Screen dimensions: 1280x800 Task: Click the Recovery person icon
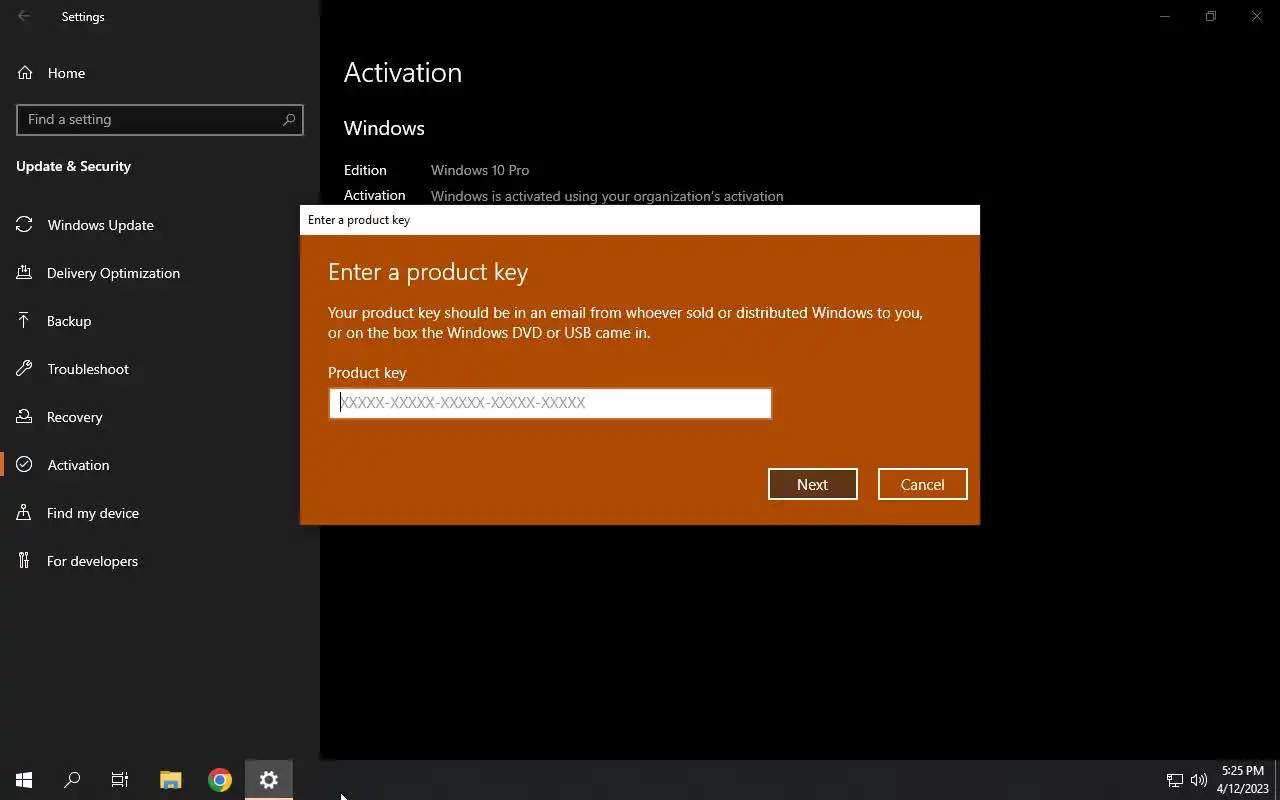point(25,417)
